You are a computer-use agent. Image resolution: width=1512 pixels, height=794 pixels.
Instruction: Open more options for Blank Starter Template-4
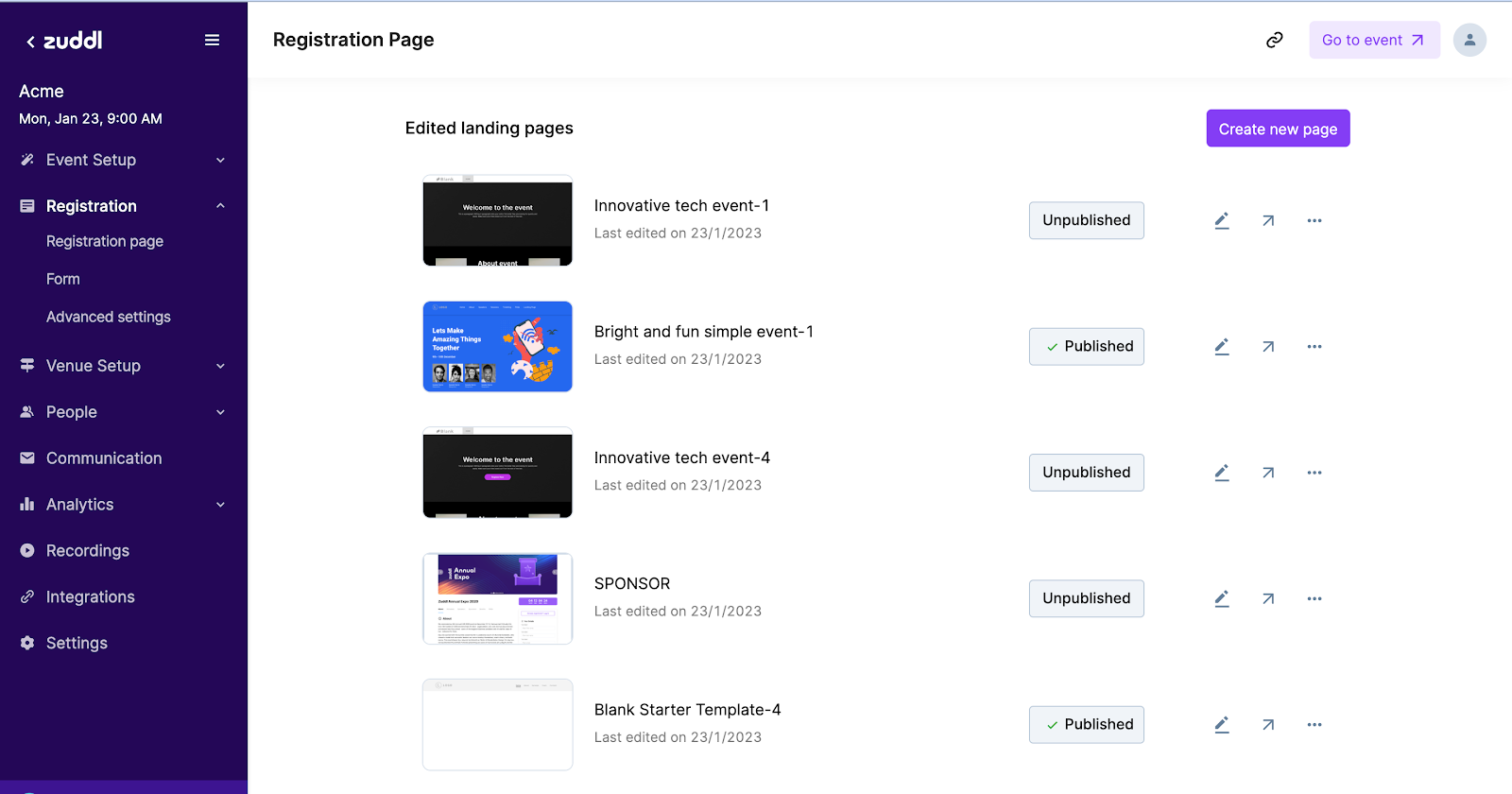pyautogui.click(x=1314, y=725)
